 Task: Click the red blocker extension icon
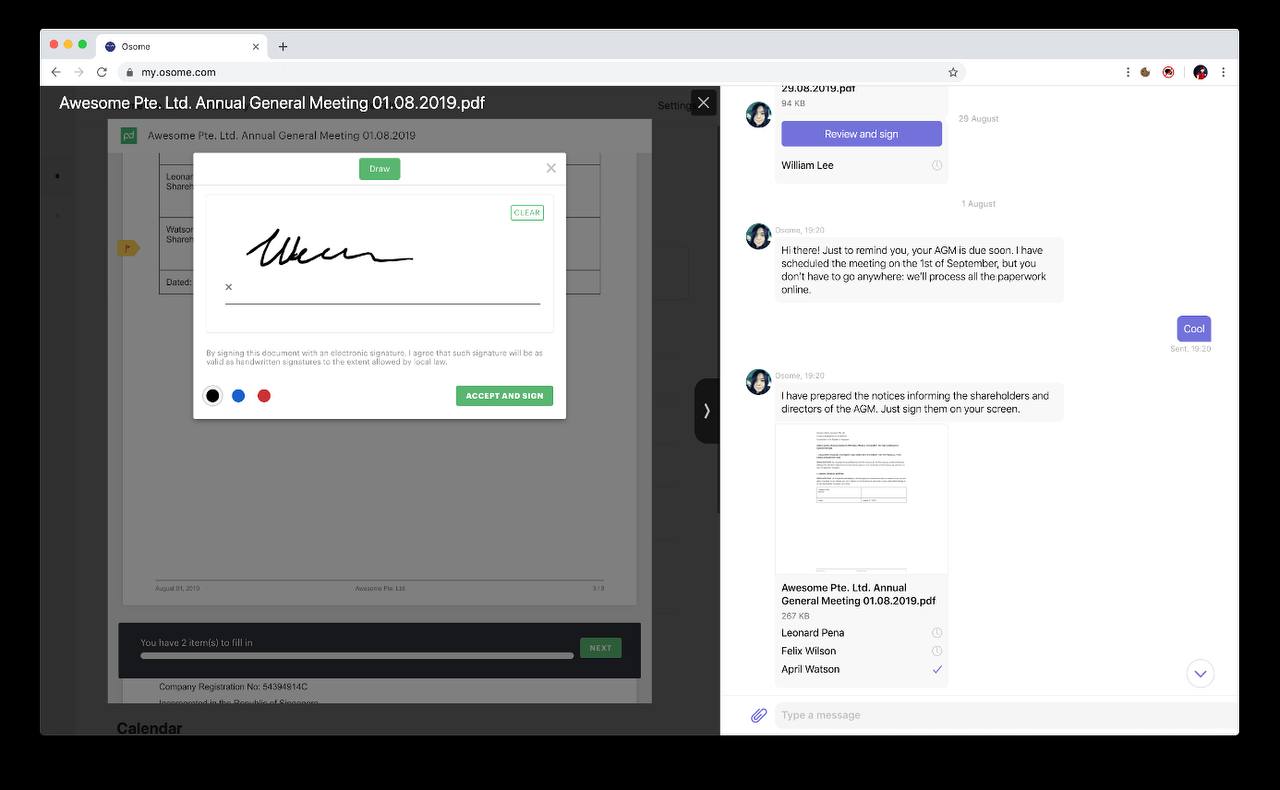point(1168,72)
